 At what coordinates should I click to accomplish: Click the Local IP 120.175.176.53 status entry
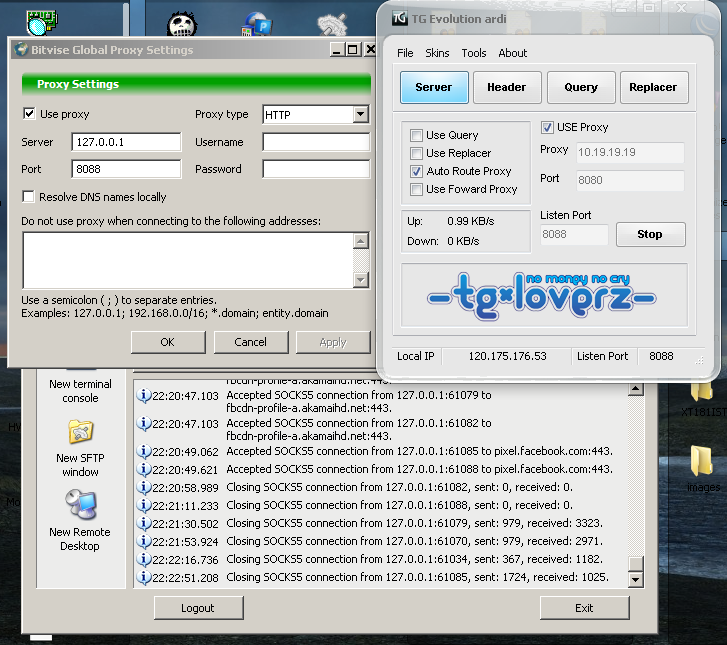(507, 356)
